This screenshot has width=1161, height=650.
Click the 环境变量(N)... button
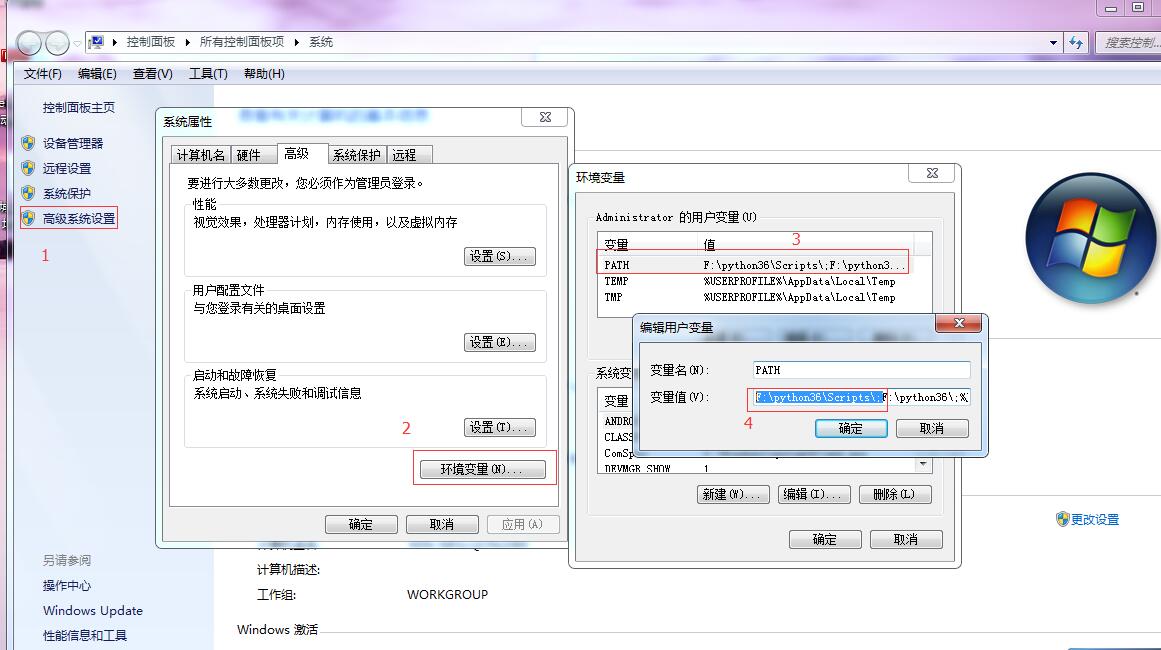[x=482, y=469]
